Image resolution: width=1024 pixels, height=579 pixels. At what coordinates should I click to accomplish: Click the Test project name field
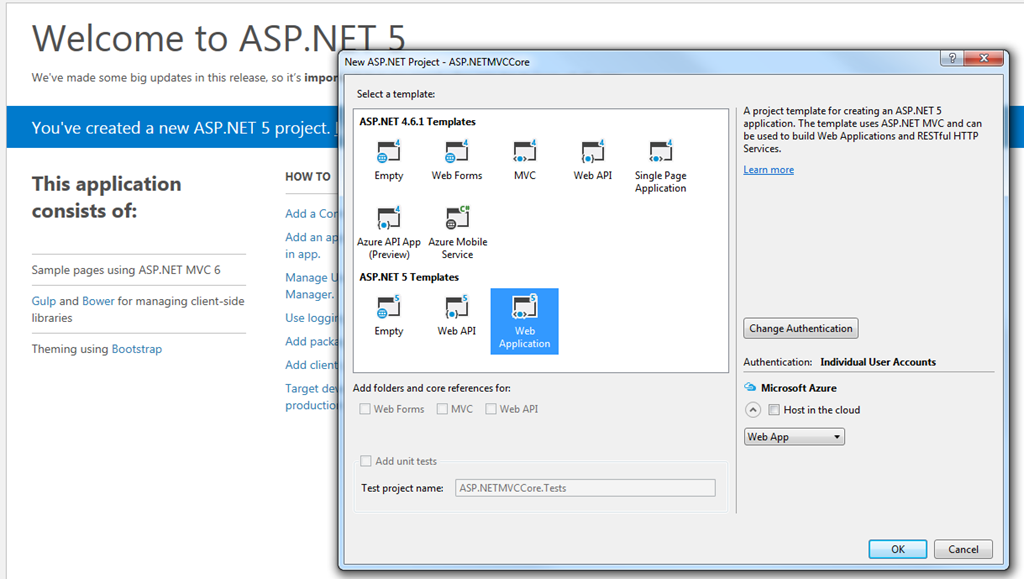point(585,488)
